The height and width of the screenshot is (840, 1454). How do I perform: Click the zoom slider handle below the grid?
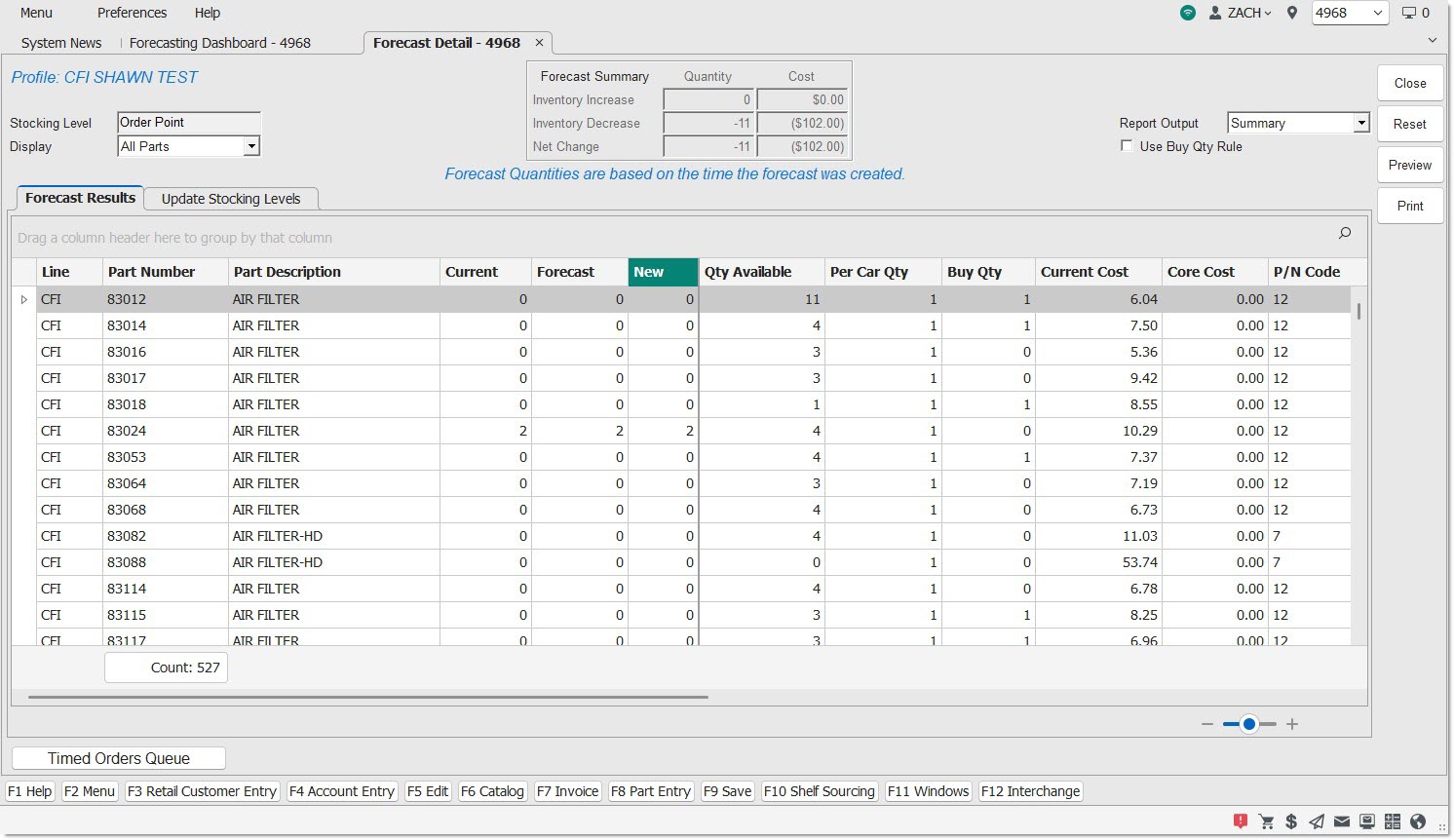[1248, 724]
